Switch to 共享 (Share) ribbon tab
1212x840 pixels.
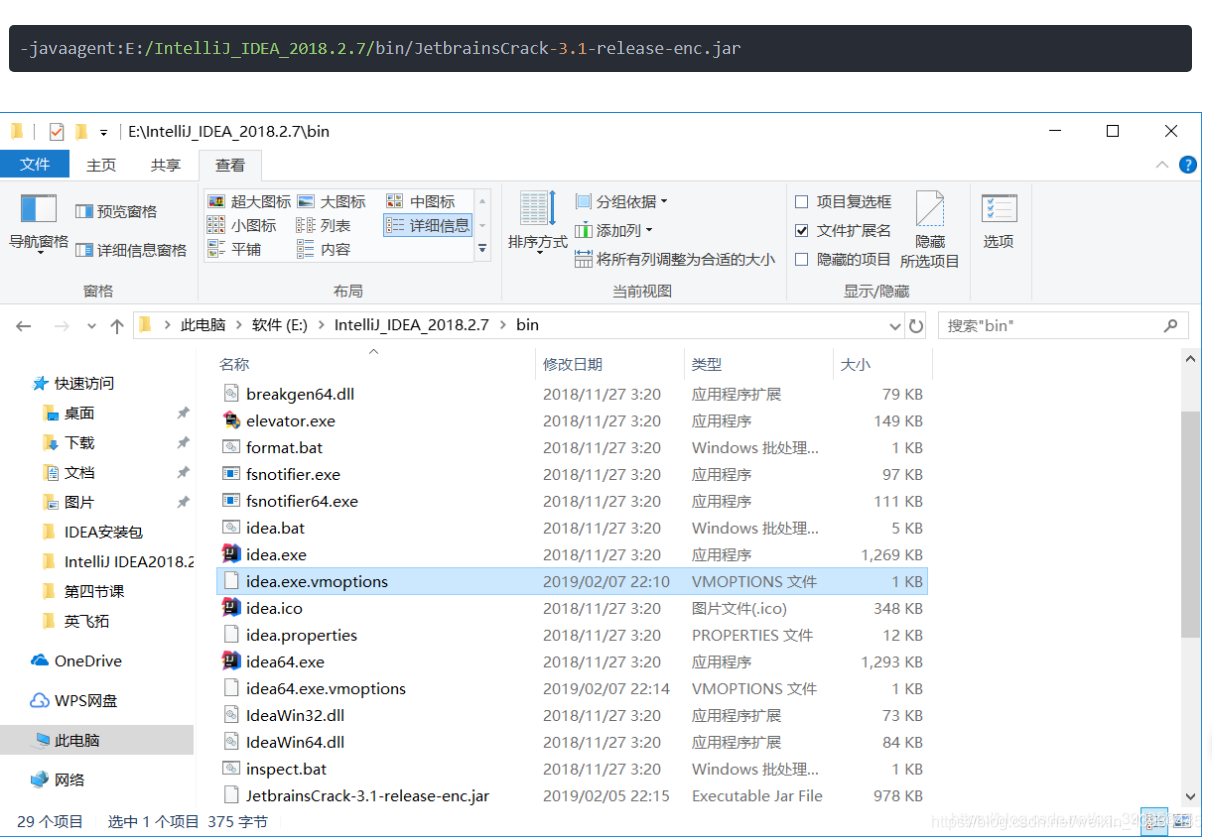(165, 165)
